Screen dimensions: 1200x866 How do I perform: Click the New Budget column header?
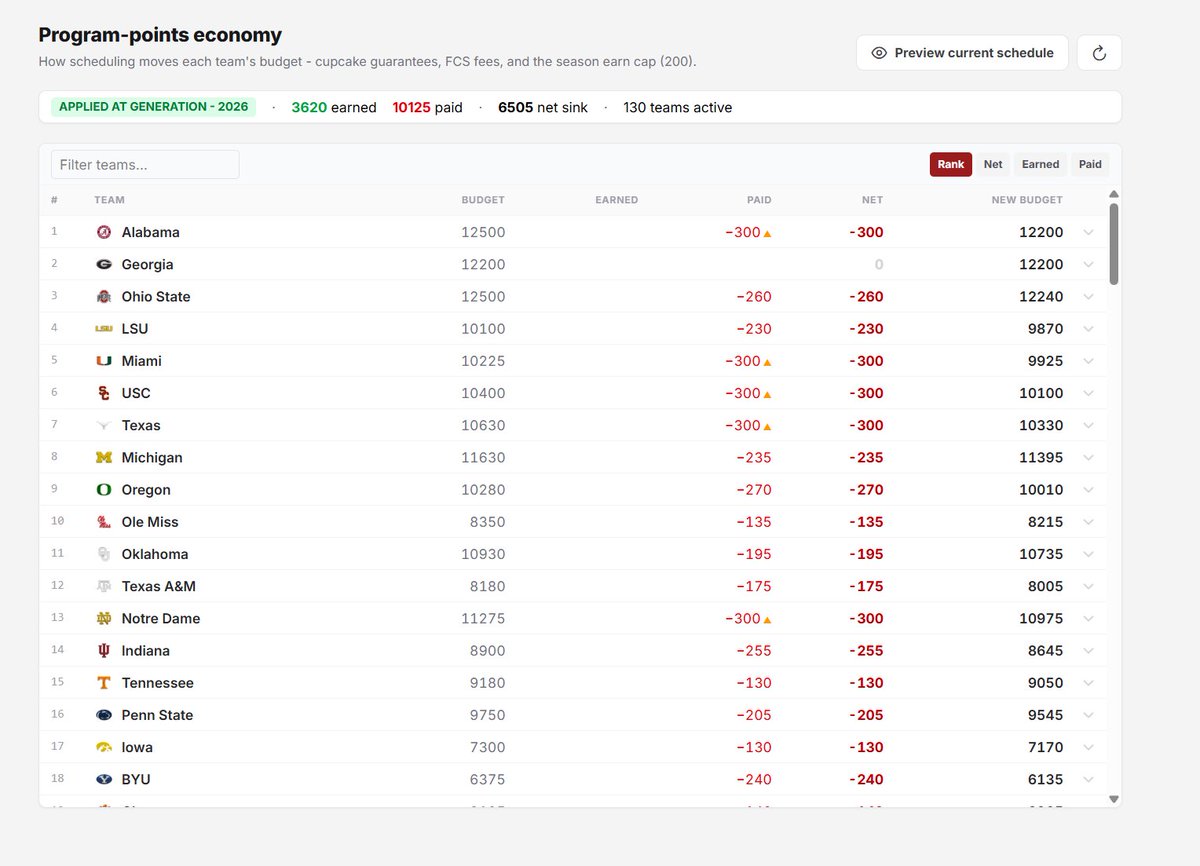point(1027,200)
